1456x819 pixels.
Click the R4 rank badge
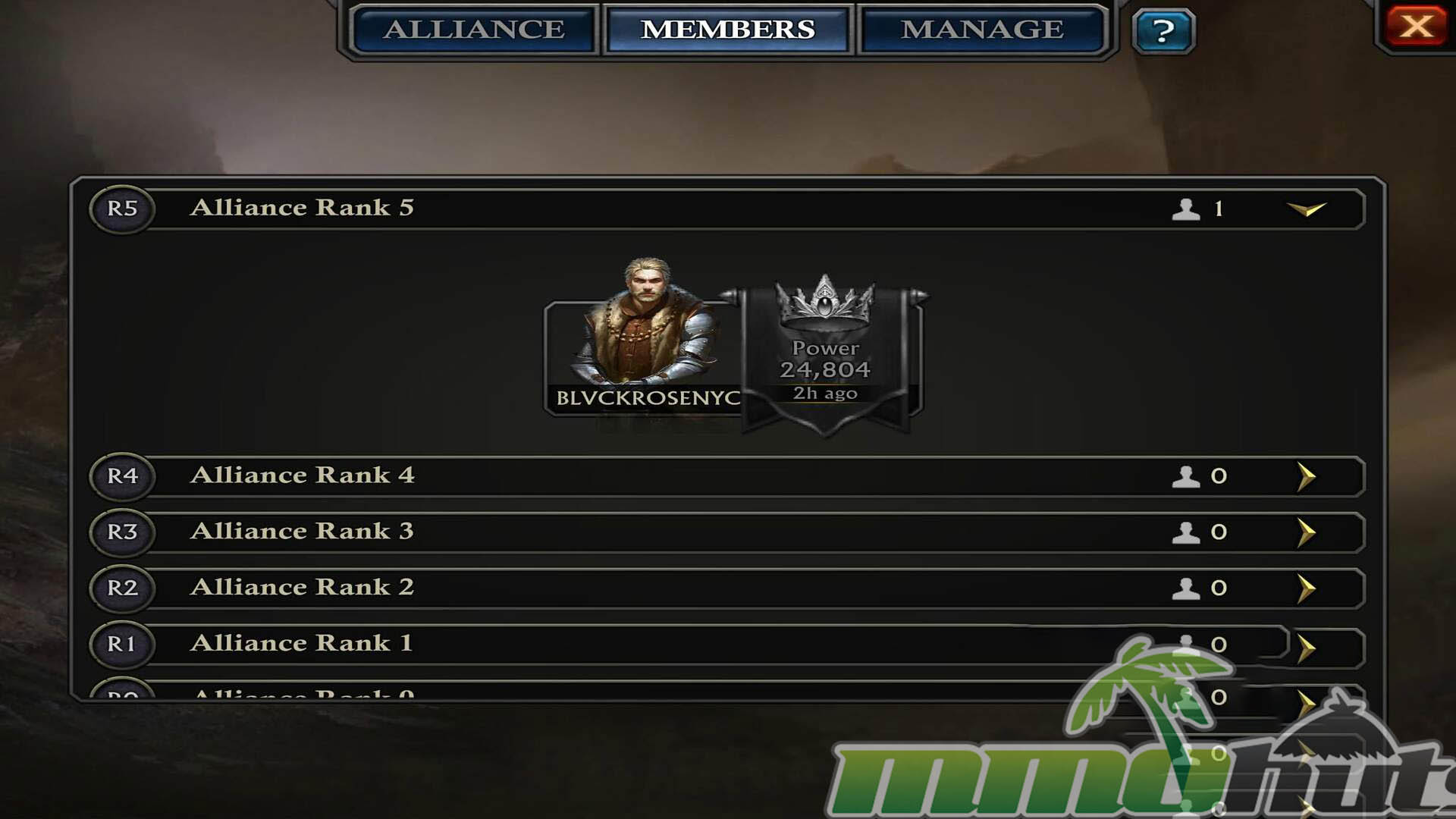point(122,476)
